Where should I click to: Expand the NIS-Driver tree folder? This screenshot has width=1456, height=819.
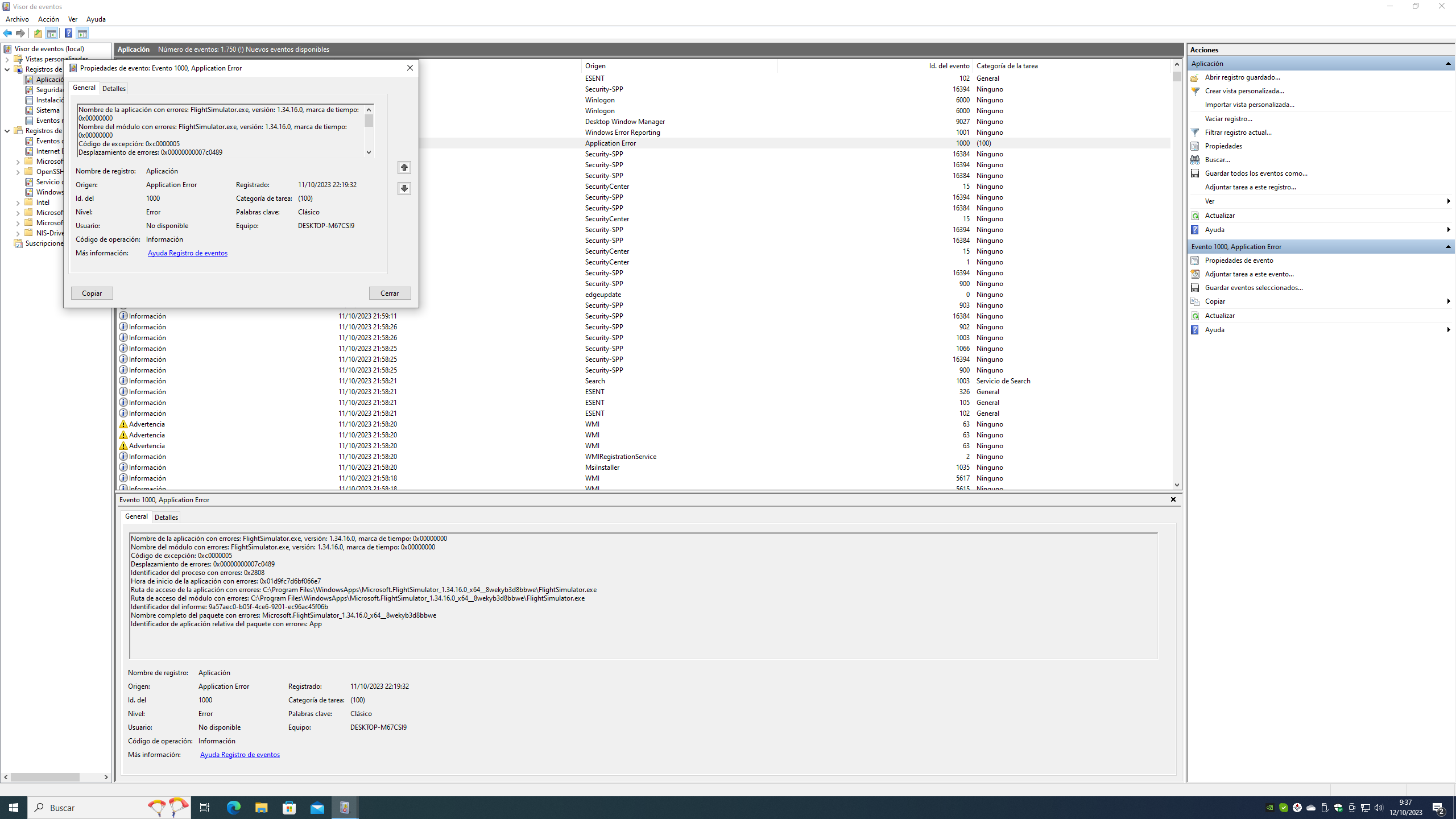(18, 233)
